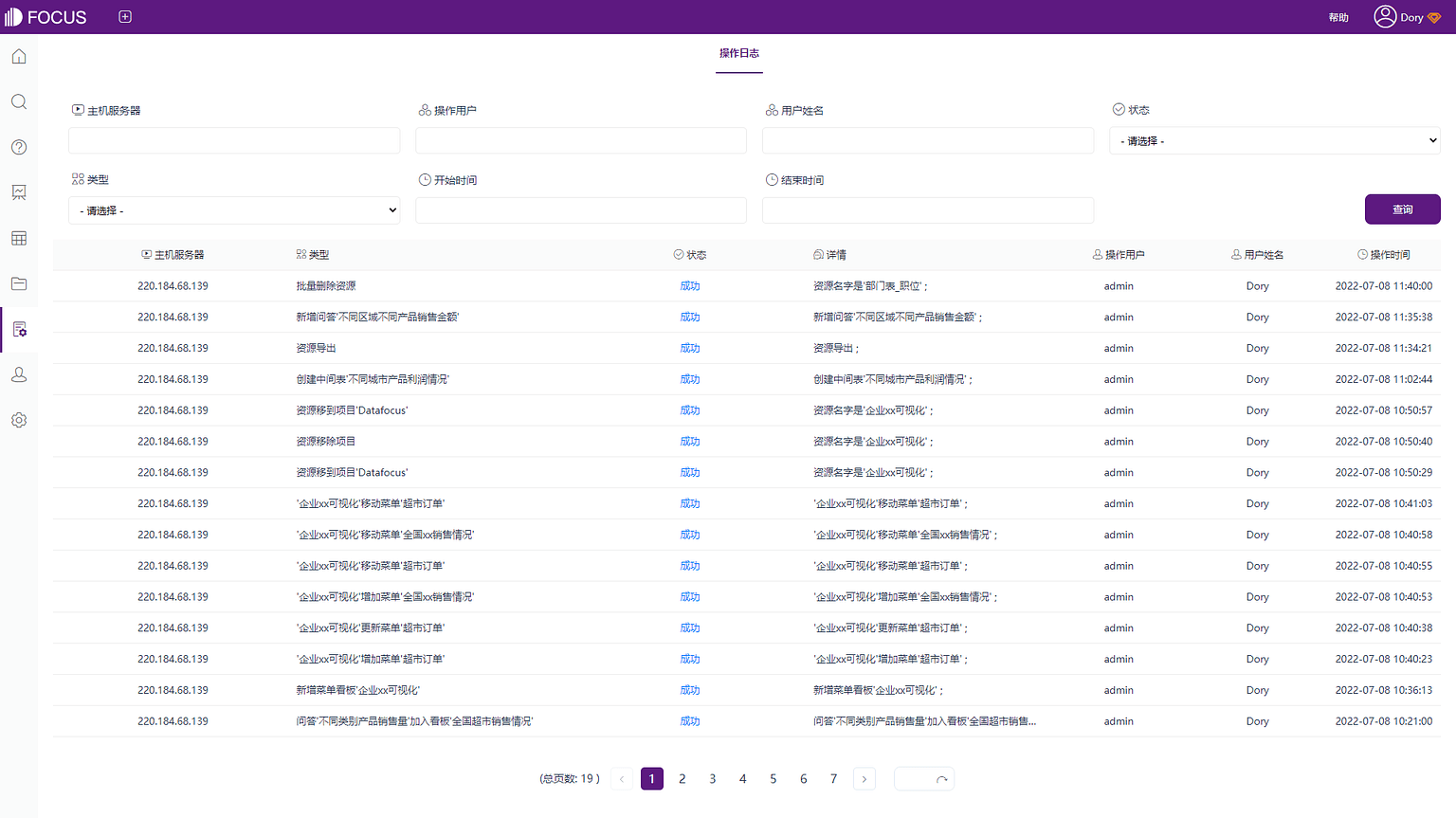
Task: Go to page 3
Action: [713, 779]
